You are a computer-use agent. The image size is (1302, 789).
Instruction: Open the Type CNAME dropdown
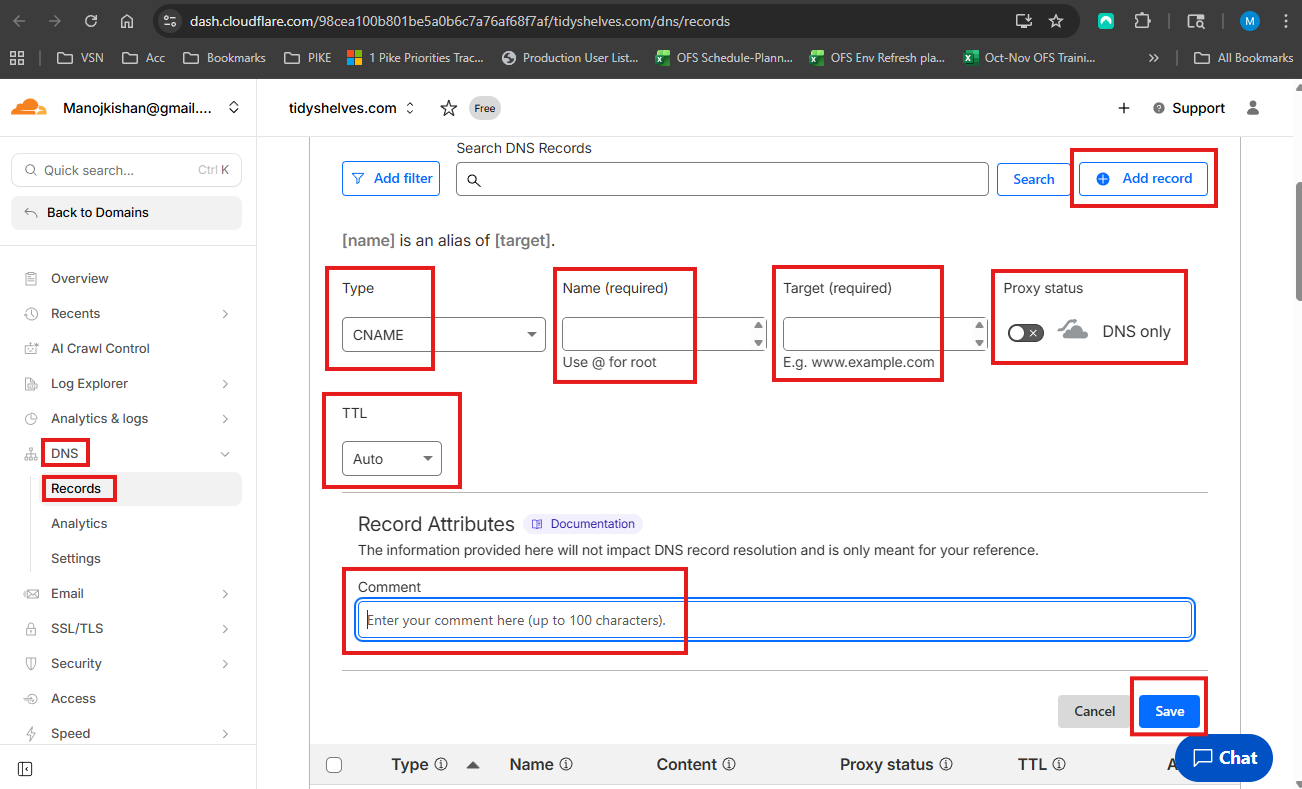coord(444,334)
